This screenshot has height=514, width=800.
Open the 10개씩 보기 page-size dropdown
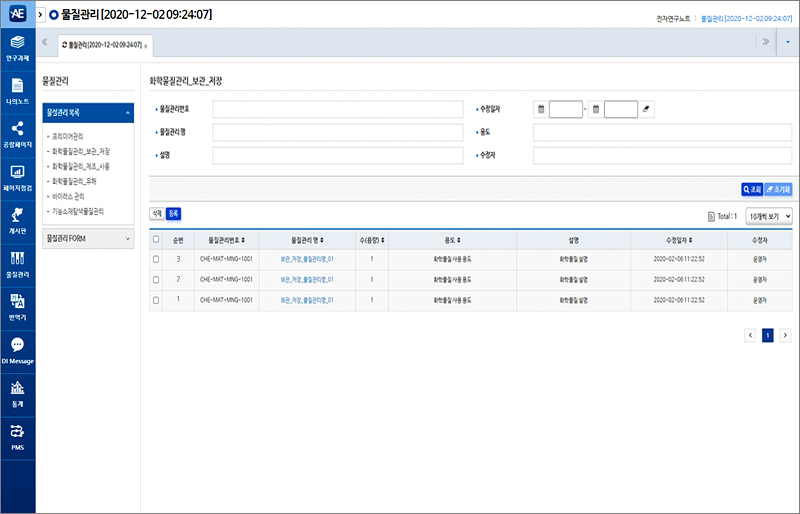coord(769,215)
